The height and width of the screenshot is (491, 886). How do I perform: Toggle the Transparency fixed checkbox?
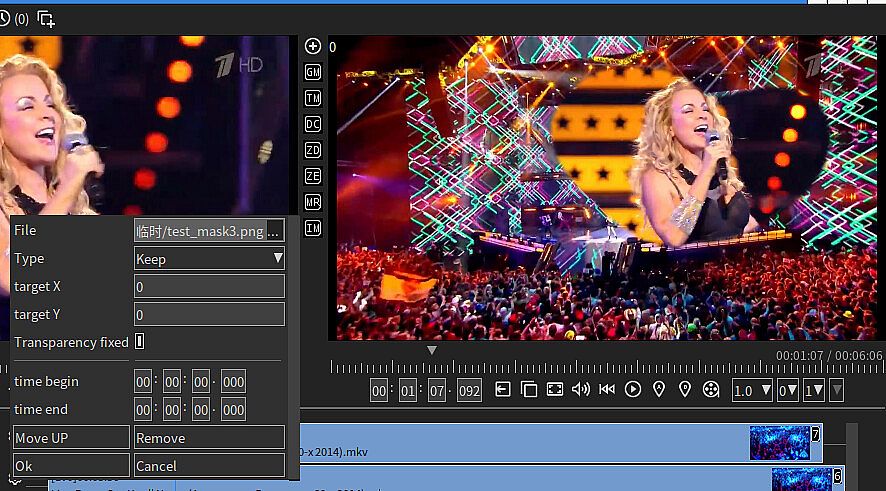[x=140, y=342]
